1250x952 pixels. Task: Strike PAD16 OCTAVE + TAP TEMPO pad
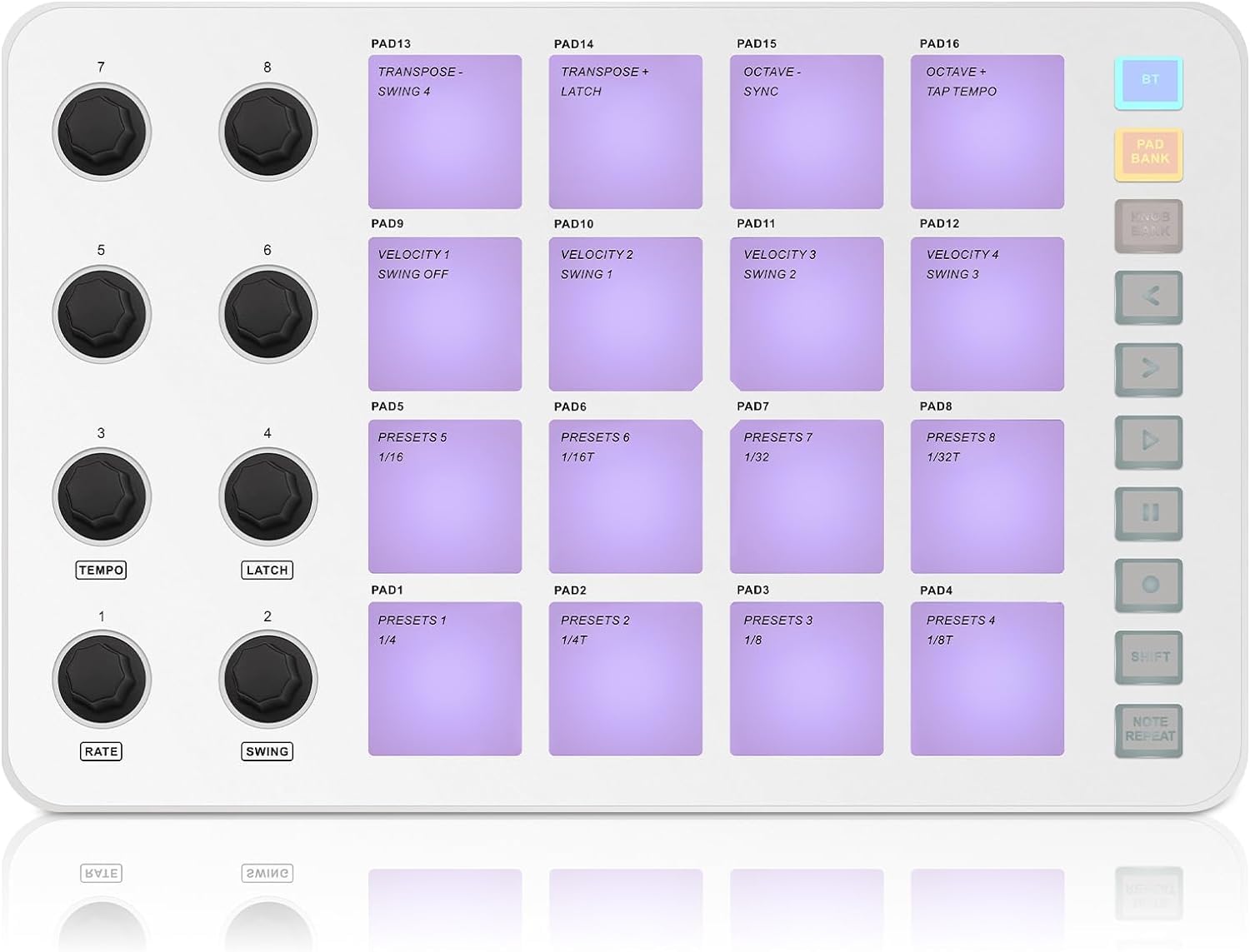pyautogui.click(x=987, y=132)
